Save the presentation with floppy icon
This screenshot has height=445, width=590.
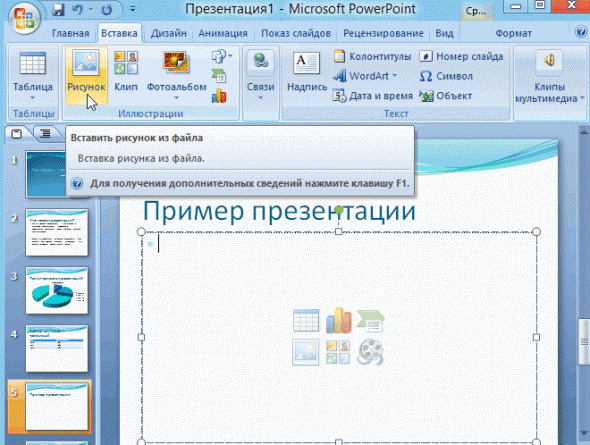[x=58, y=9]
